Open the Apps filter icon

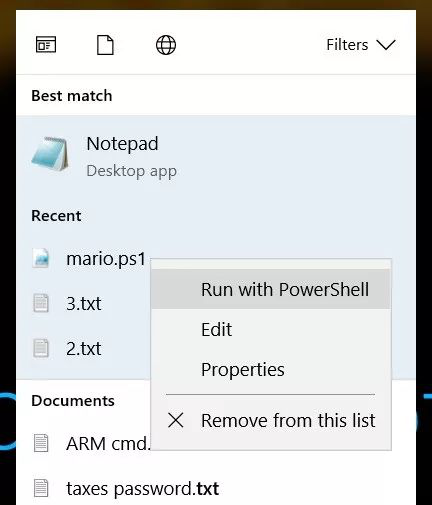[x=46, y=45]
